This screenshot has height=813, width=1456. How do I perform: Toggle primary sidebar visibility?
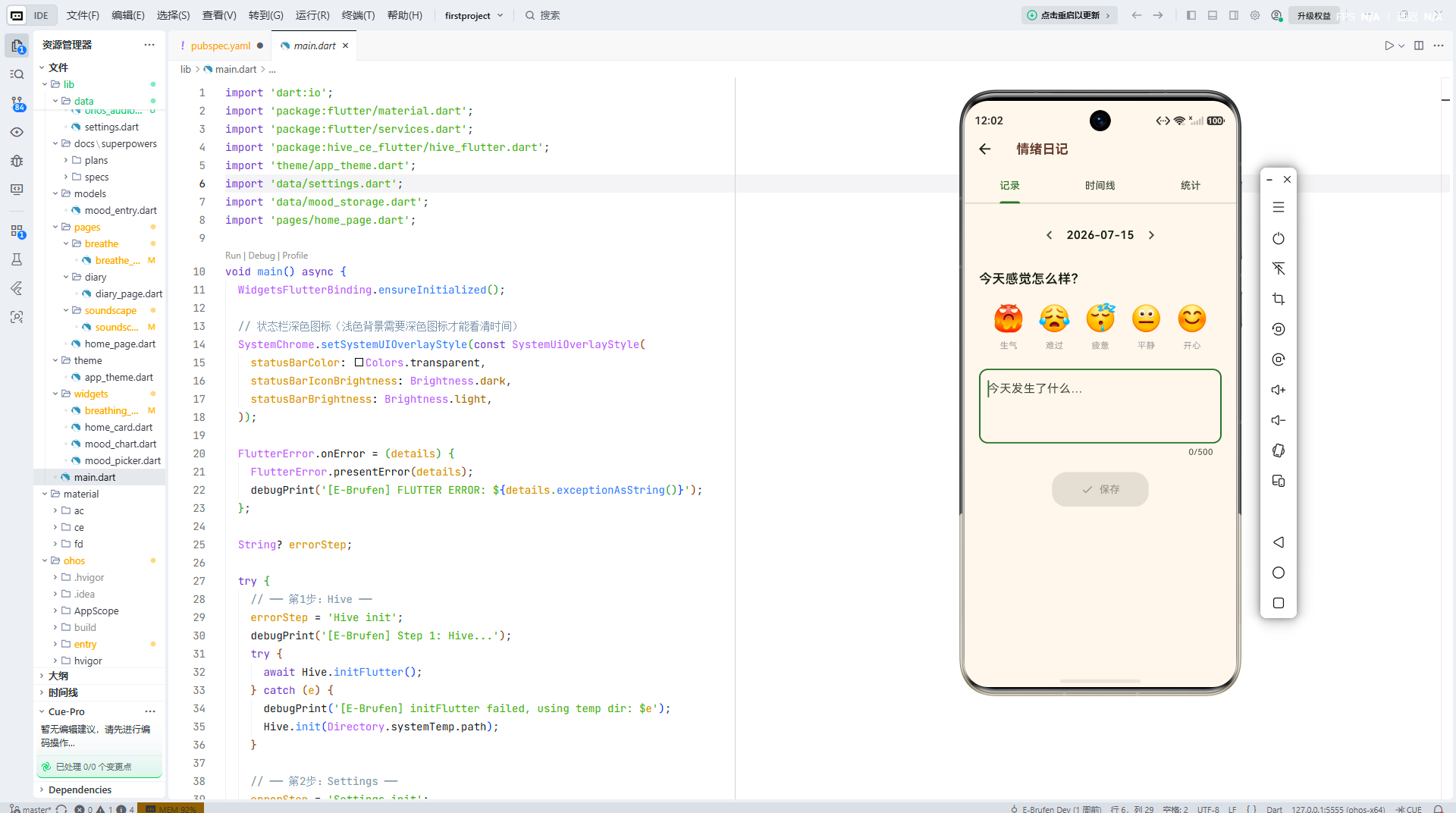tap(1191, 15)
